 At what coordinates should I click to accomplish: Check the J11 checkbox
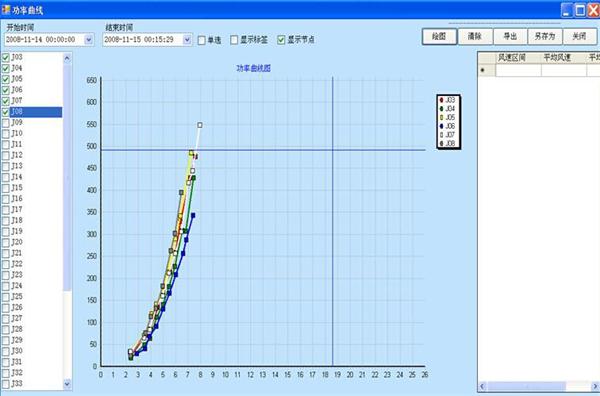[x=6, y=145]
